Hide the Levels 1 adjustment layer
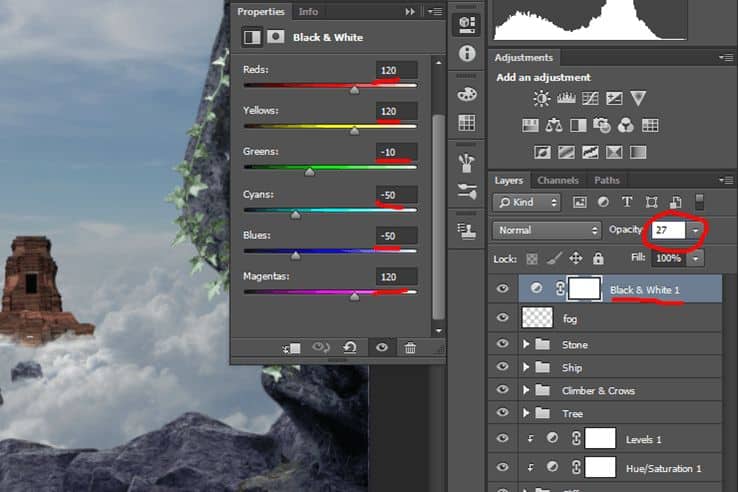738x492 pixels. (x=502, y=438)
